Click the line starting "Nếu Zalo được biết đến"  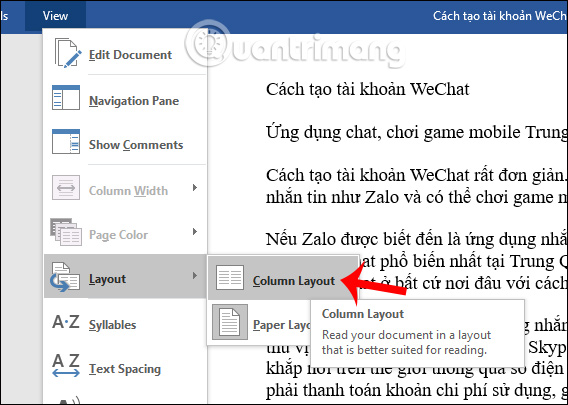tap(417, 239)
